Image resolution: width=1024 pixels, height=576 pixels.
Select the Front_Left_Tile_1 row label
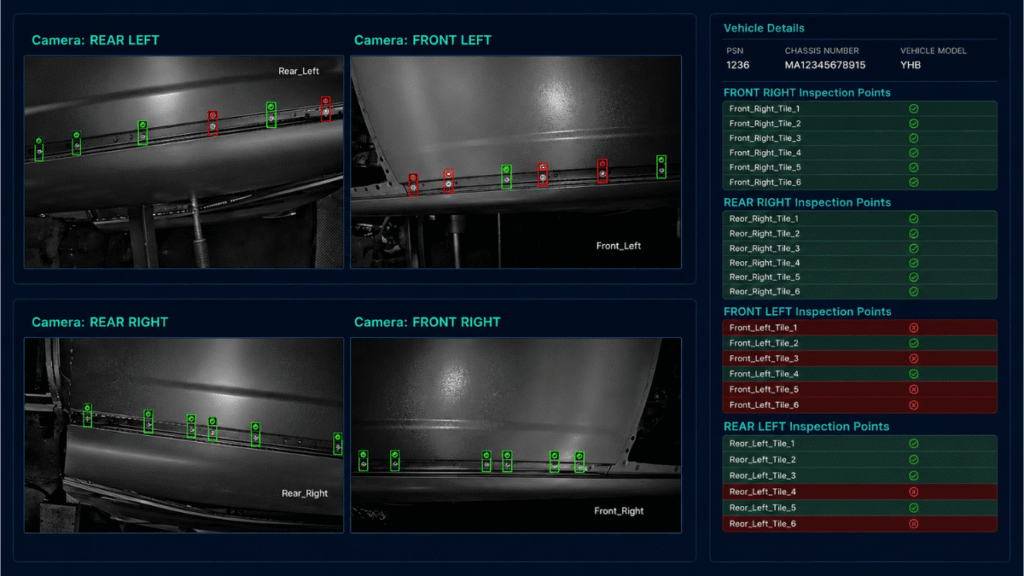(x=763, y=328)
